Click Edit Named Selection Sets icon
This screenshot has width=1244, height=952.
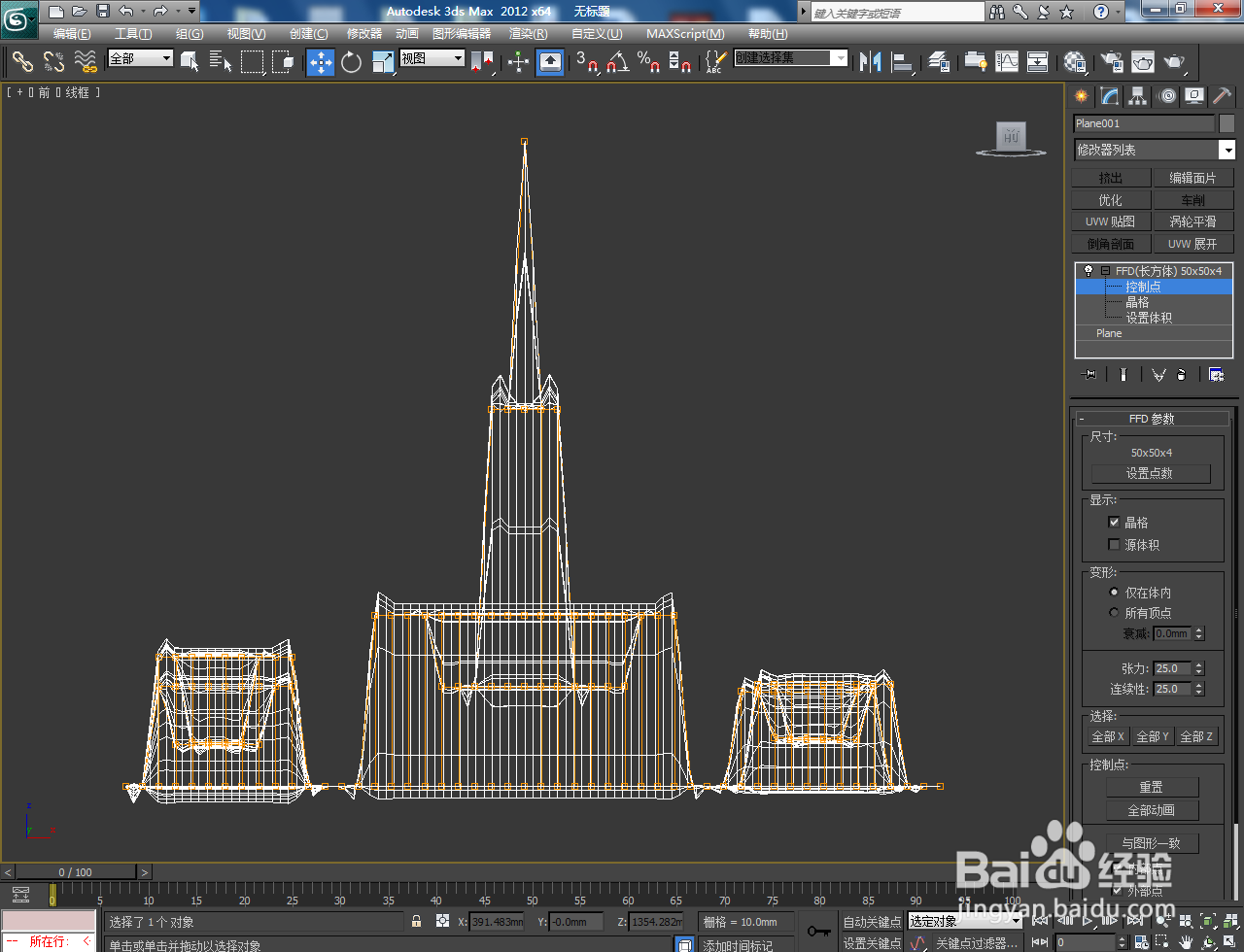click(714, 61)
